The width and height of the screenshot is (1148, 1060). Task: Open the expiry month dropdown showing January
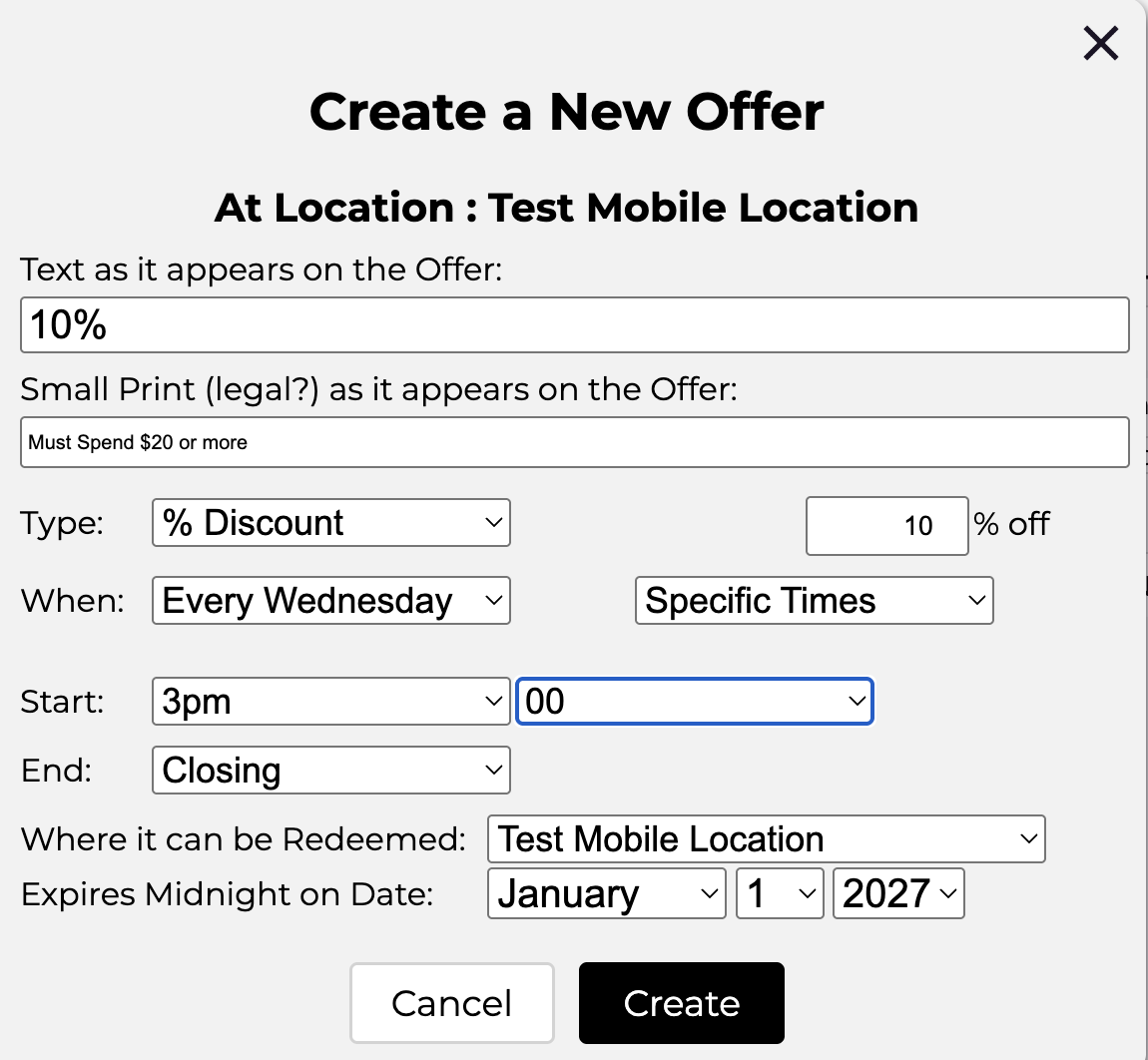606,893
